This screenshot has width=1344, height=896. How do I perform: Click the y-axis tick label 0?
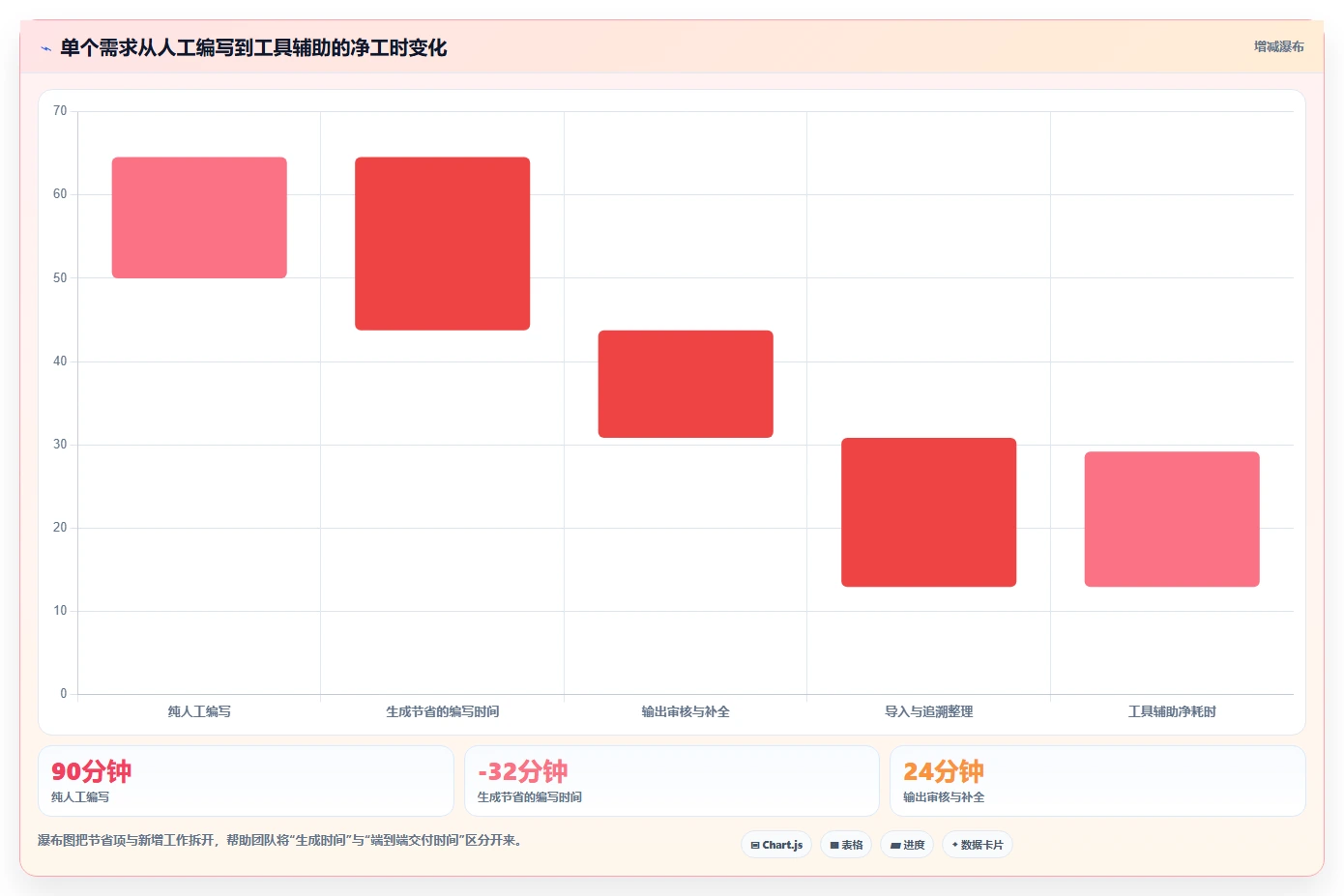tap(64, 694)
